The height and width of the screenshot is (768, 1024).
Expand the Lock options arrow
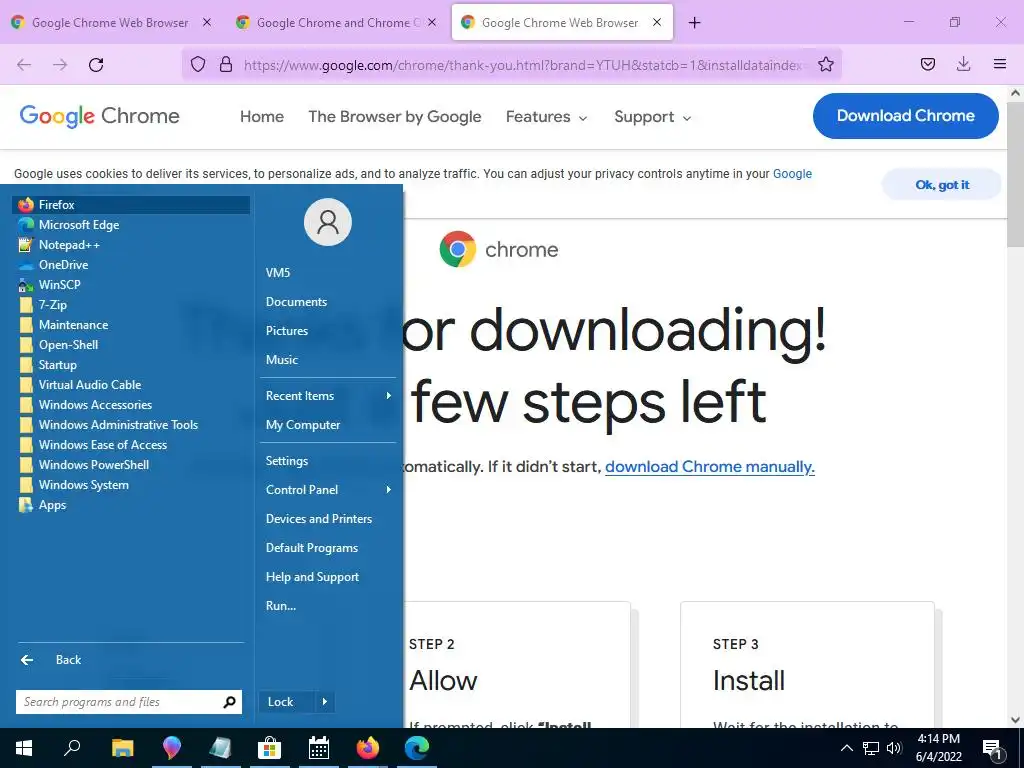325,702
